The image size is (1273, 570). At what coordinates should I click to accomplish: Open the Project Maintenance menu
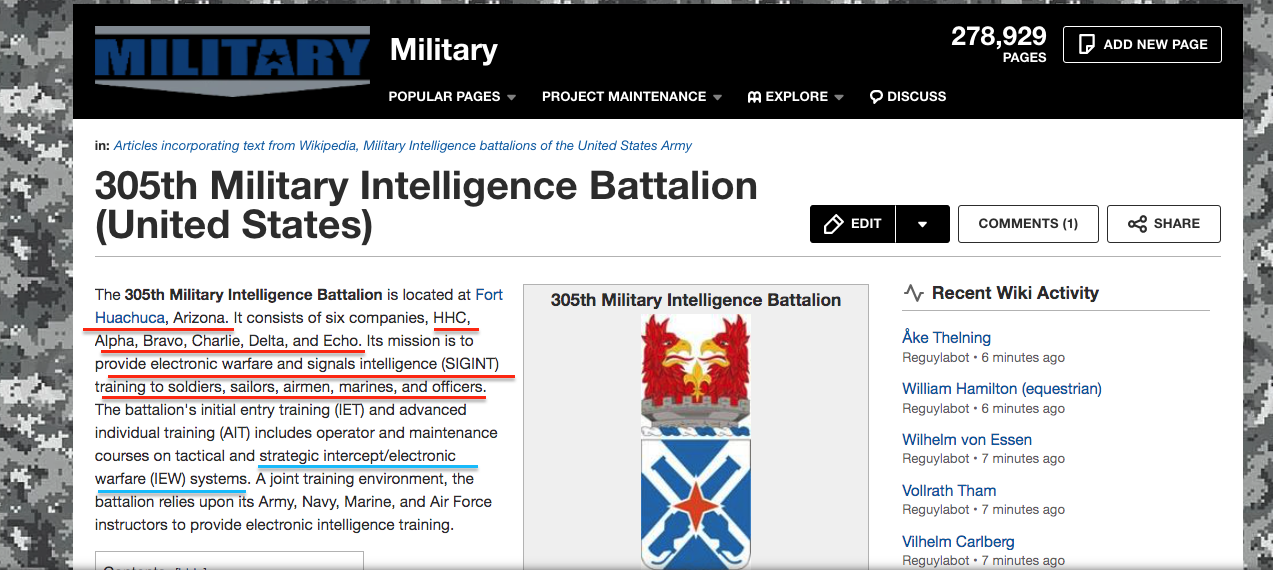[632, 97]
